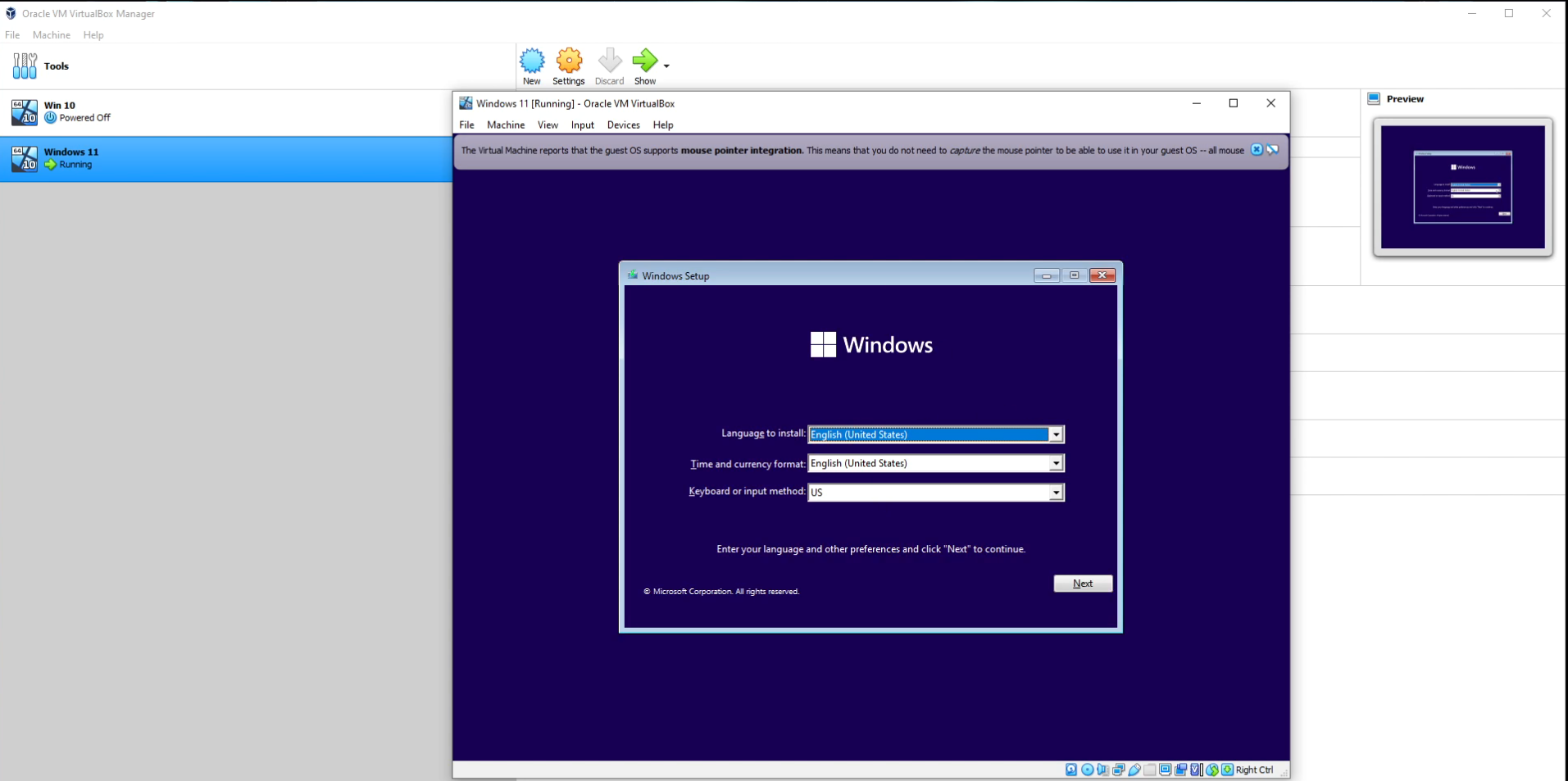Screen dimensions: 1568x781
Task: Click the mouse integration status bar indicator
Action: pyautogui.click(x=1212, y=770)
